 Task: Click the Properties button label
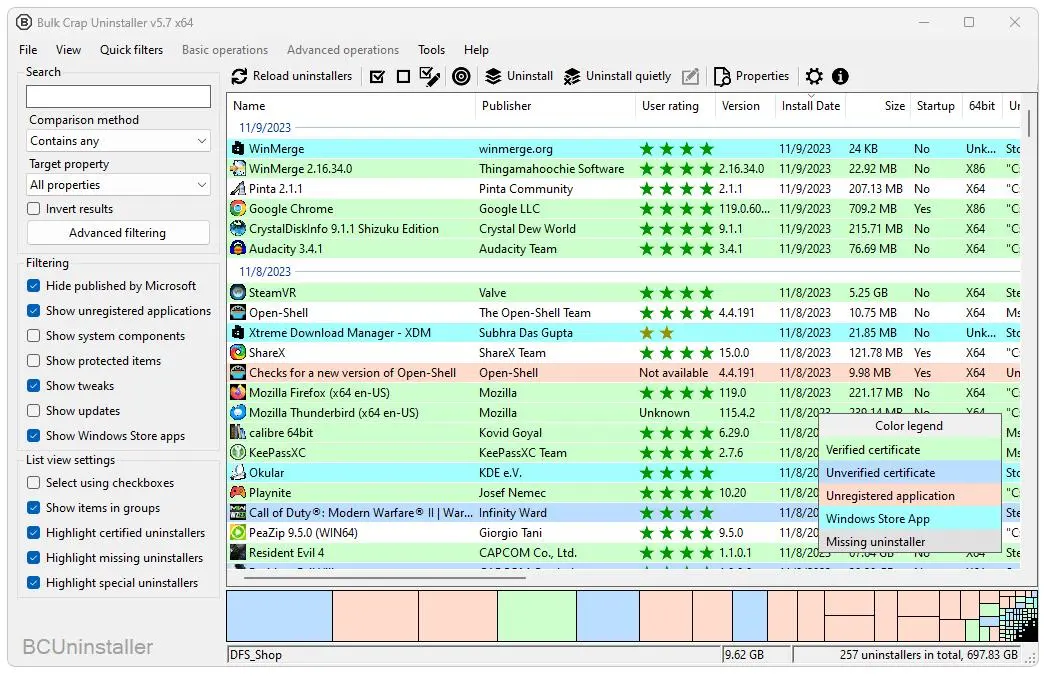pyautogui.click(x=762, y=76)
